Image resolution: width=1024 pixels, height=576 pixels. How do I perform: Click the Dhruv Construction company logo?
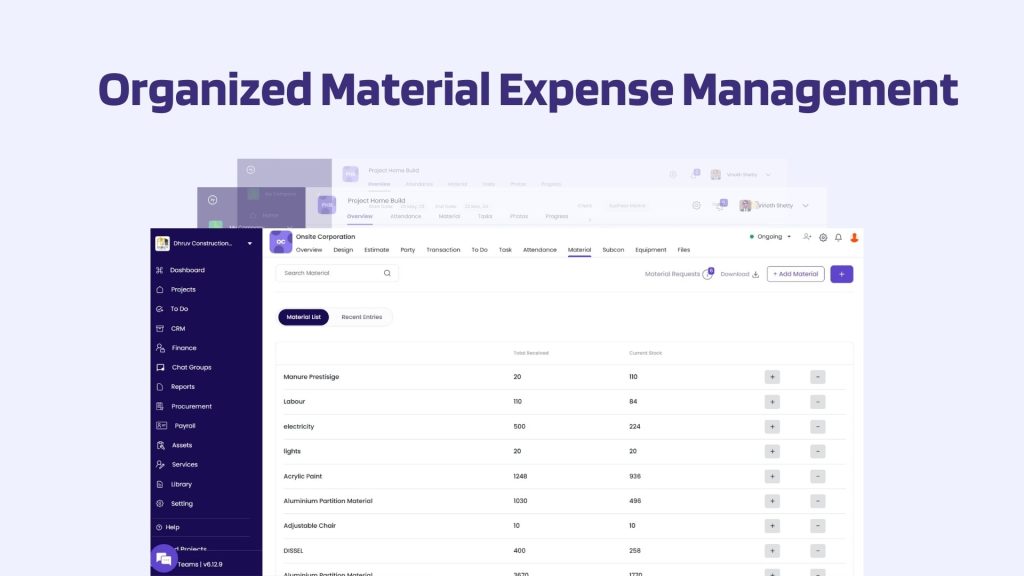coord(163,244)
